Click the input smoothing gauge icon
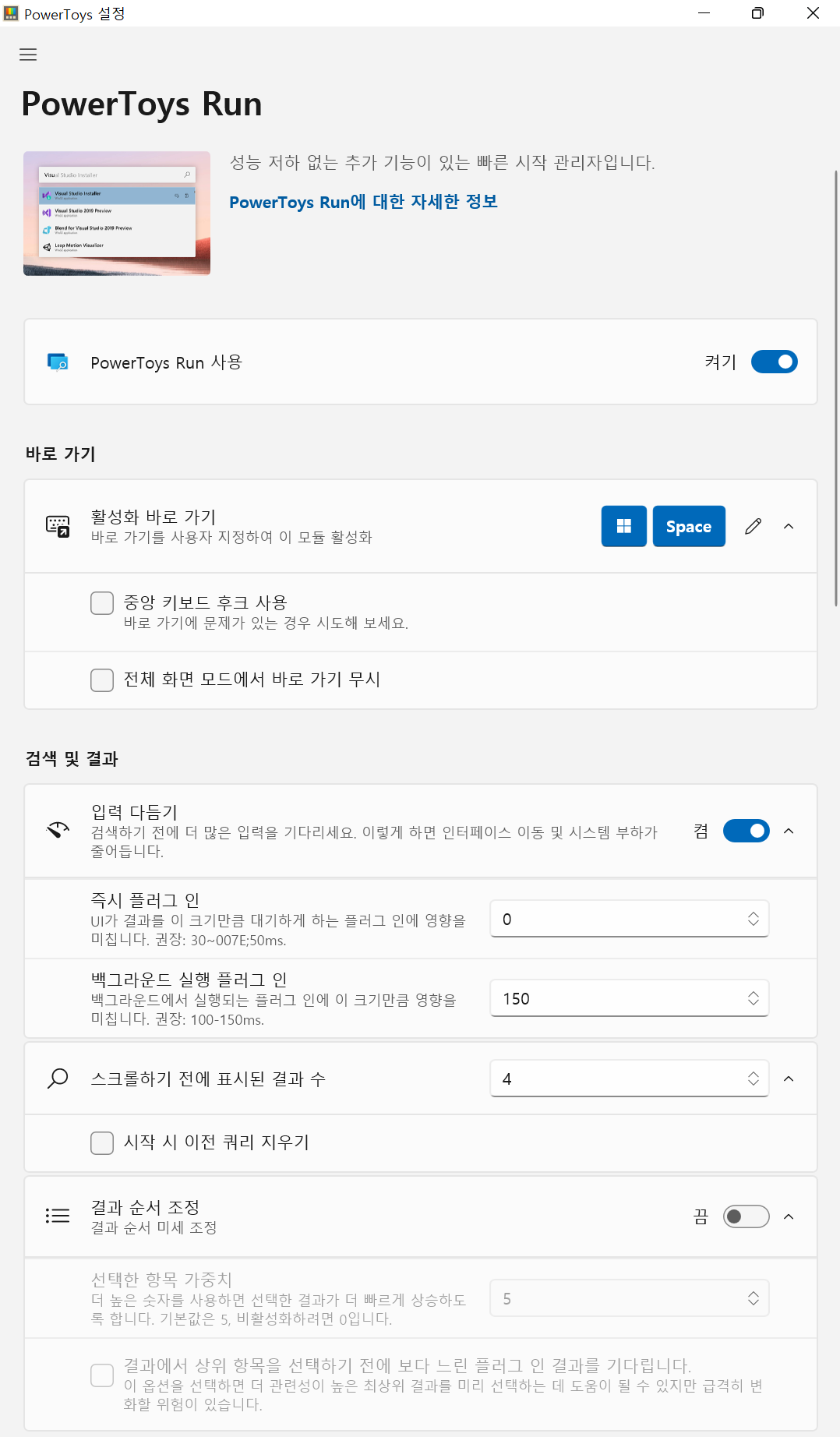The height and width of the screenshot is (1437, 840). [58, 831]
